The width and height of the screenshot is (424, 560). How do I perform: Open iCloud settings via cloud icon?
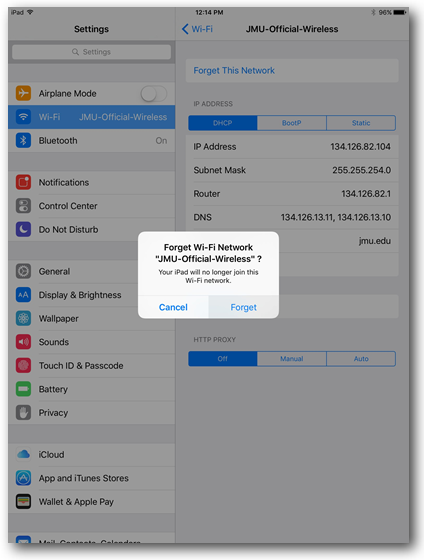[23, 454]
